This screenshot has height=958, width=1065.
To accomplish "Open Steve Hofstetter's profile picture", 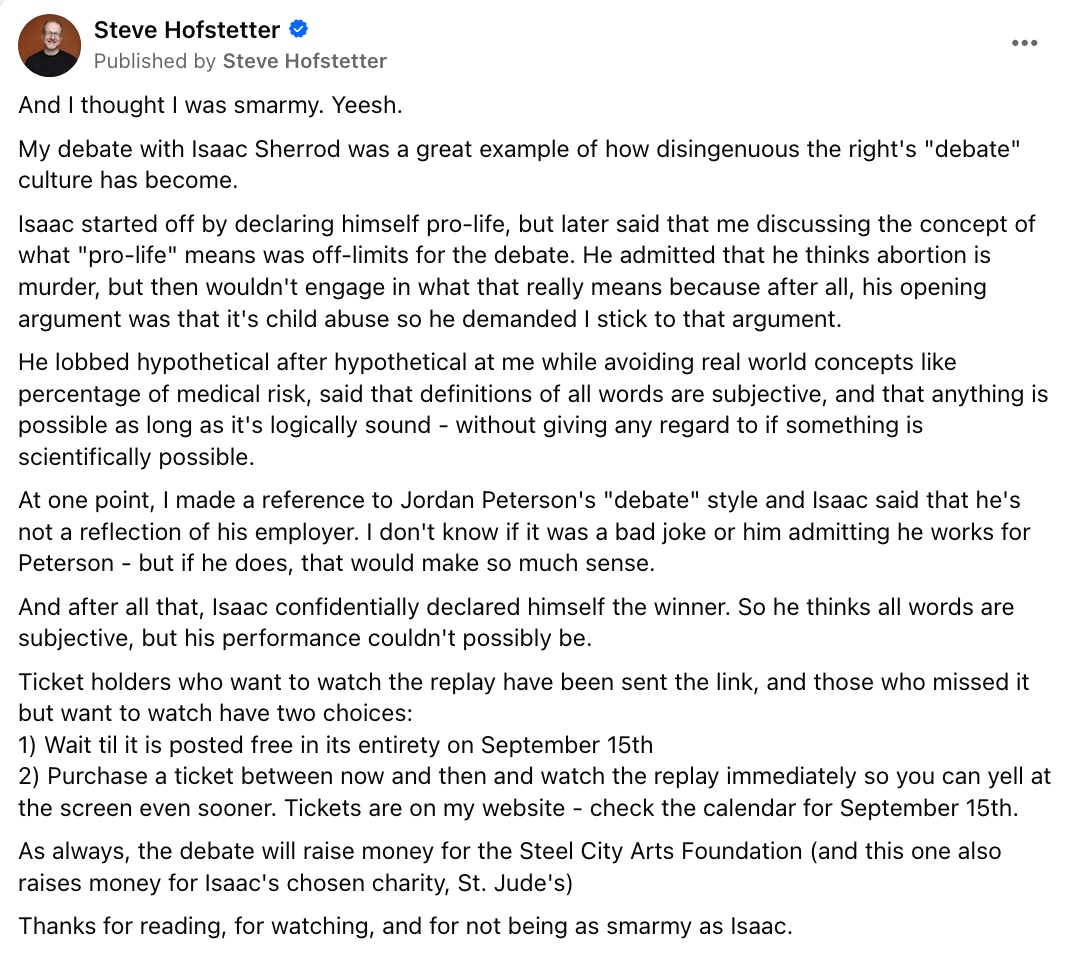I will (x=49, y=45).
